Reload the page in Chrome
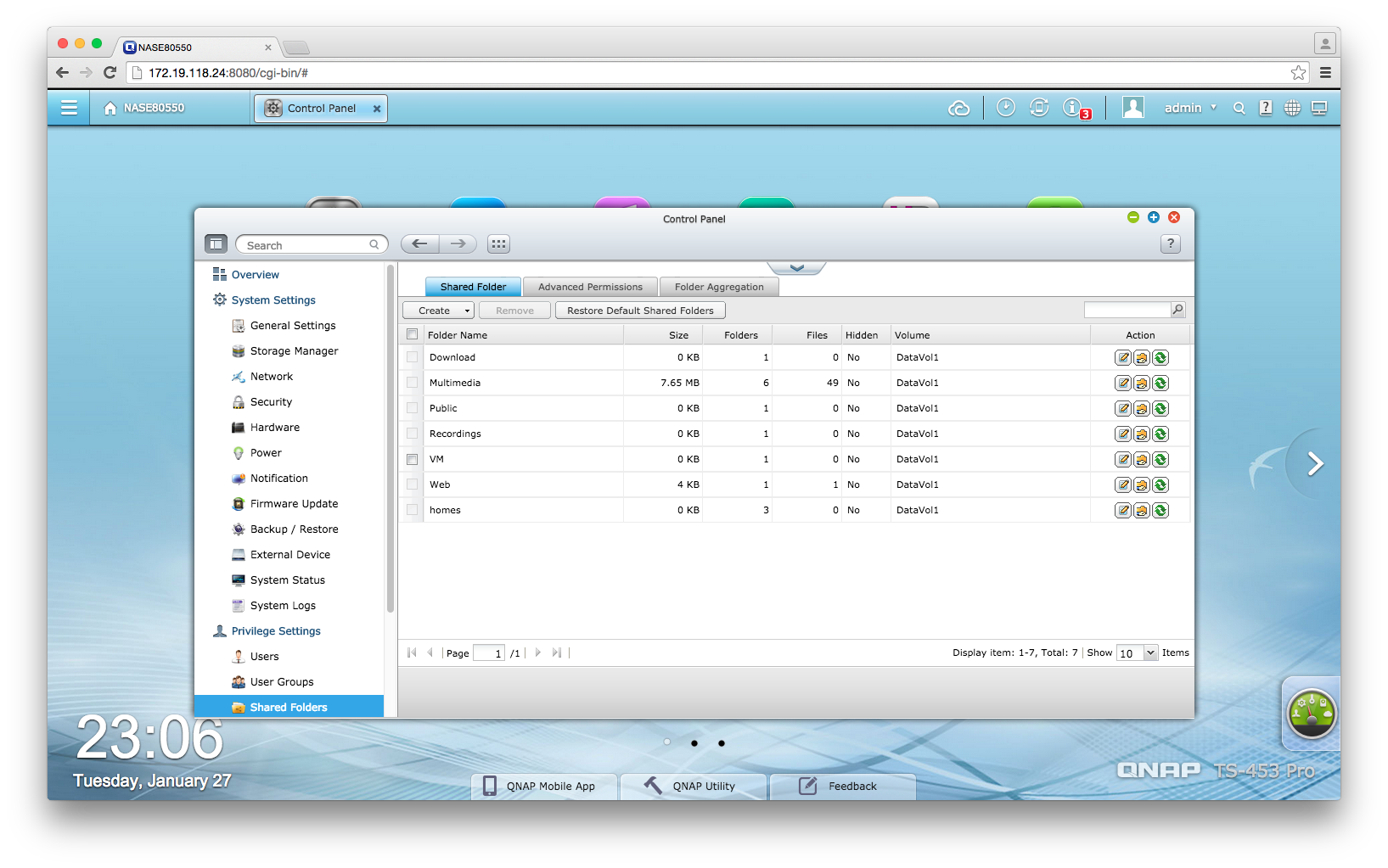The width and height of the screenshot is (1388, 868). tap(110, 73)
